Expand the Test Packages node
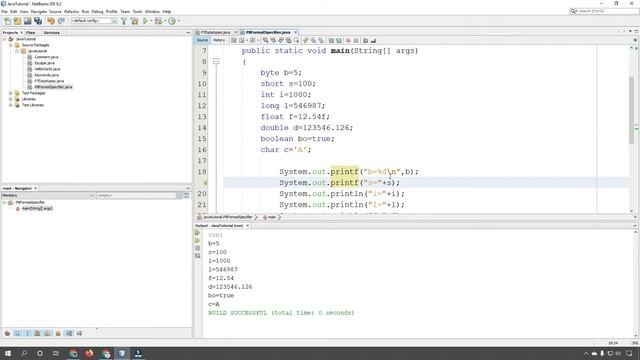 [11, 93]
